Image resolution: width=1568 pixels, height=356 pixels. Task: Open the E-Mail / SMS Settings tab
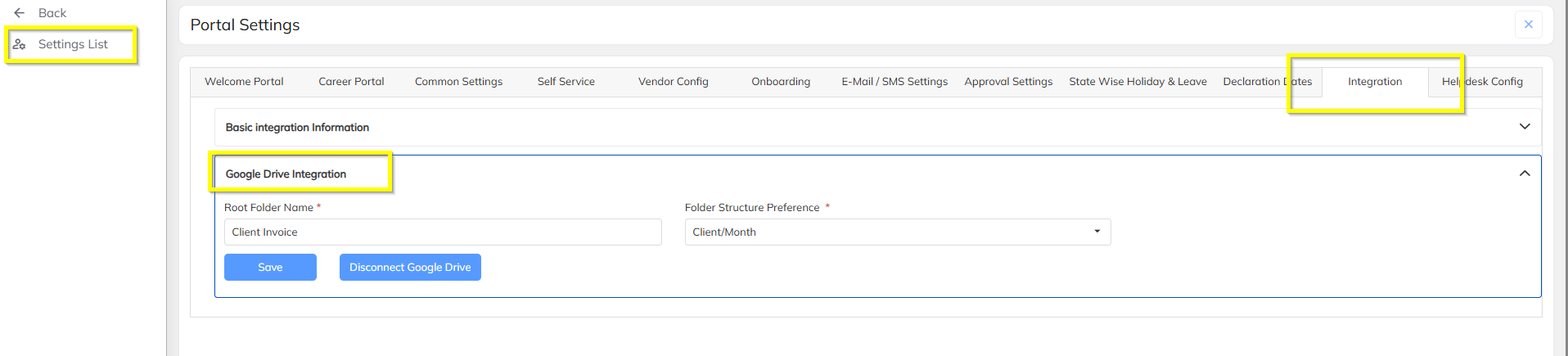point(894,82)
